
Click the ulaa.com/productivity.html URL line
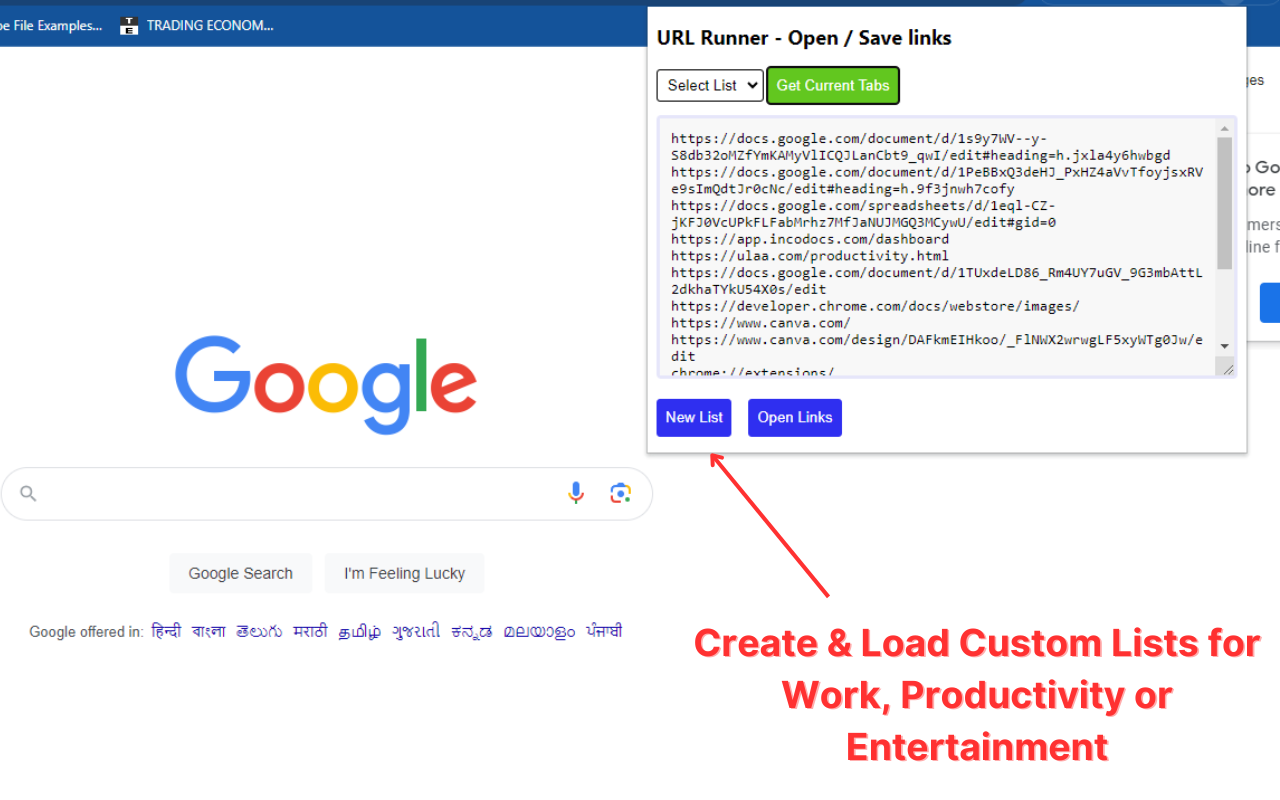[x=810, y=256]
